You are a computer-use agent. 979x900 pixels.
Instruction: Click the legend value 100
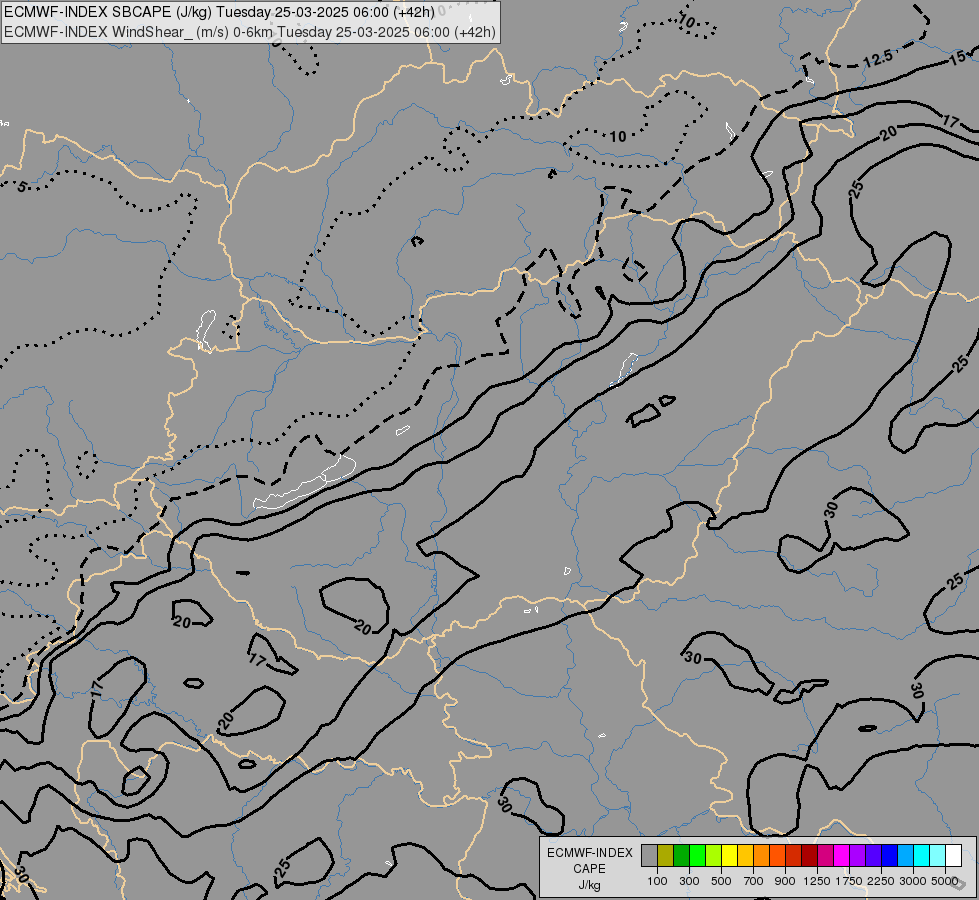657,881
